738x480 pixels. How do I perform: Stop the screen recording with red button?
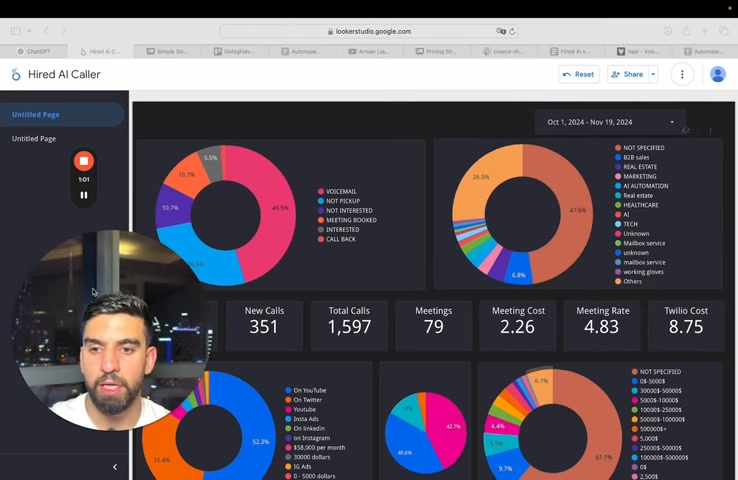click(x=84, y=161)
